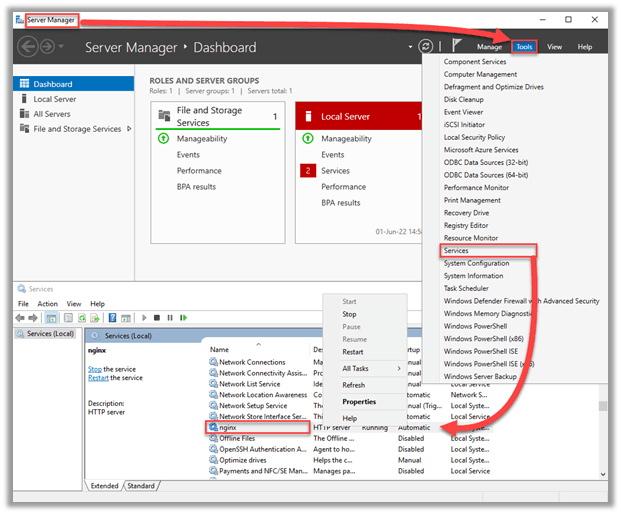Open the Action menu in Services window
Image resolution: width=621 pixels, height=514 pixels.
[47, 304]
